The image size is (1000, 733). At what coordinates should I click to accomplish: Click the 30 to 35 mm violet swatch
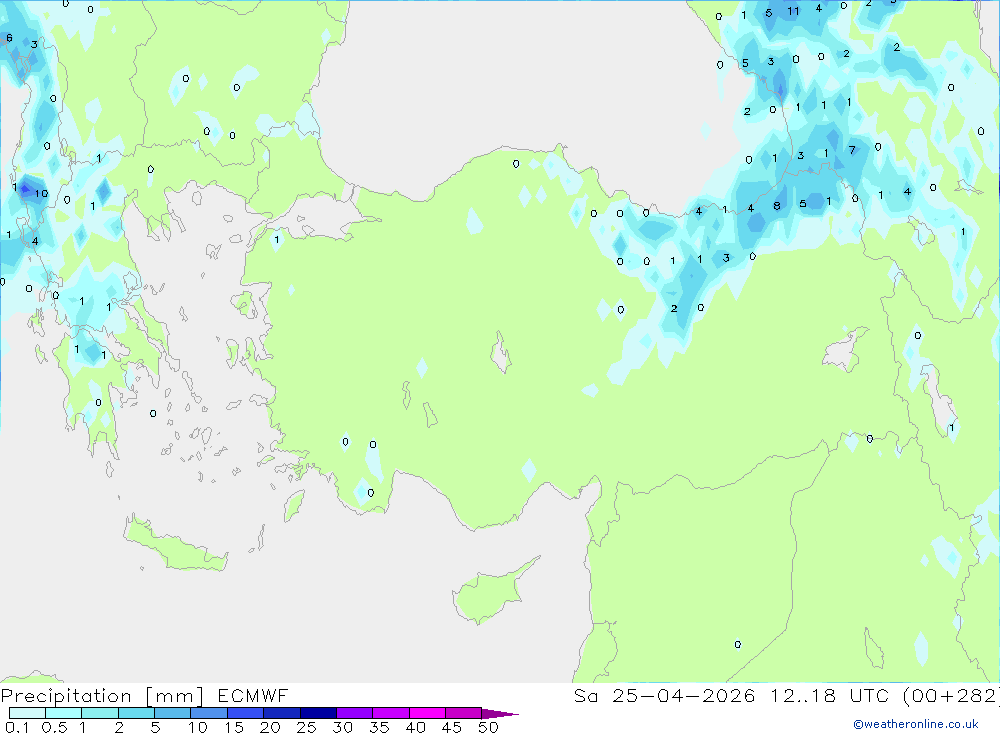point(355,713)
